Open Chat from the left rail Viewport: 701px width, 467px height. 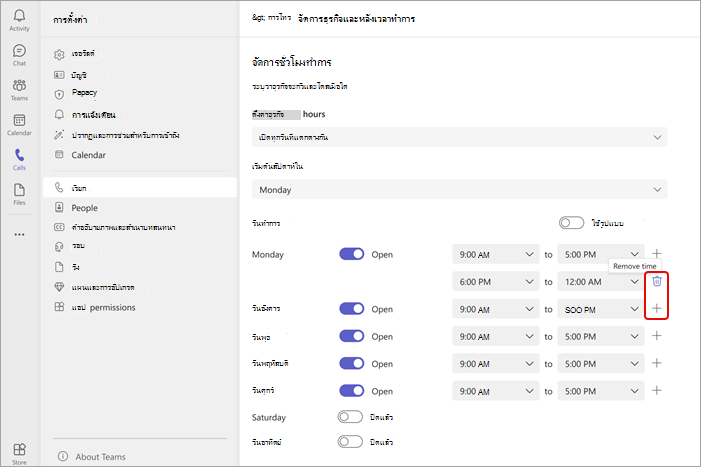pos(19,55)
